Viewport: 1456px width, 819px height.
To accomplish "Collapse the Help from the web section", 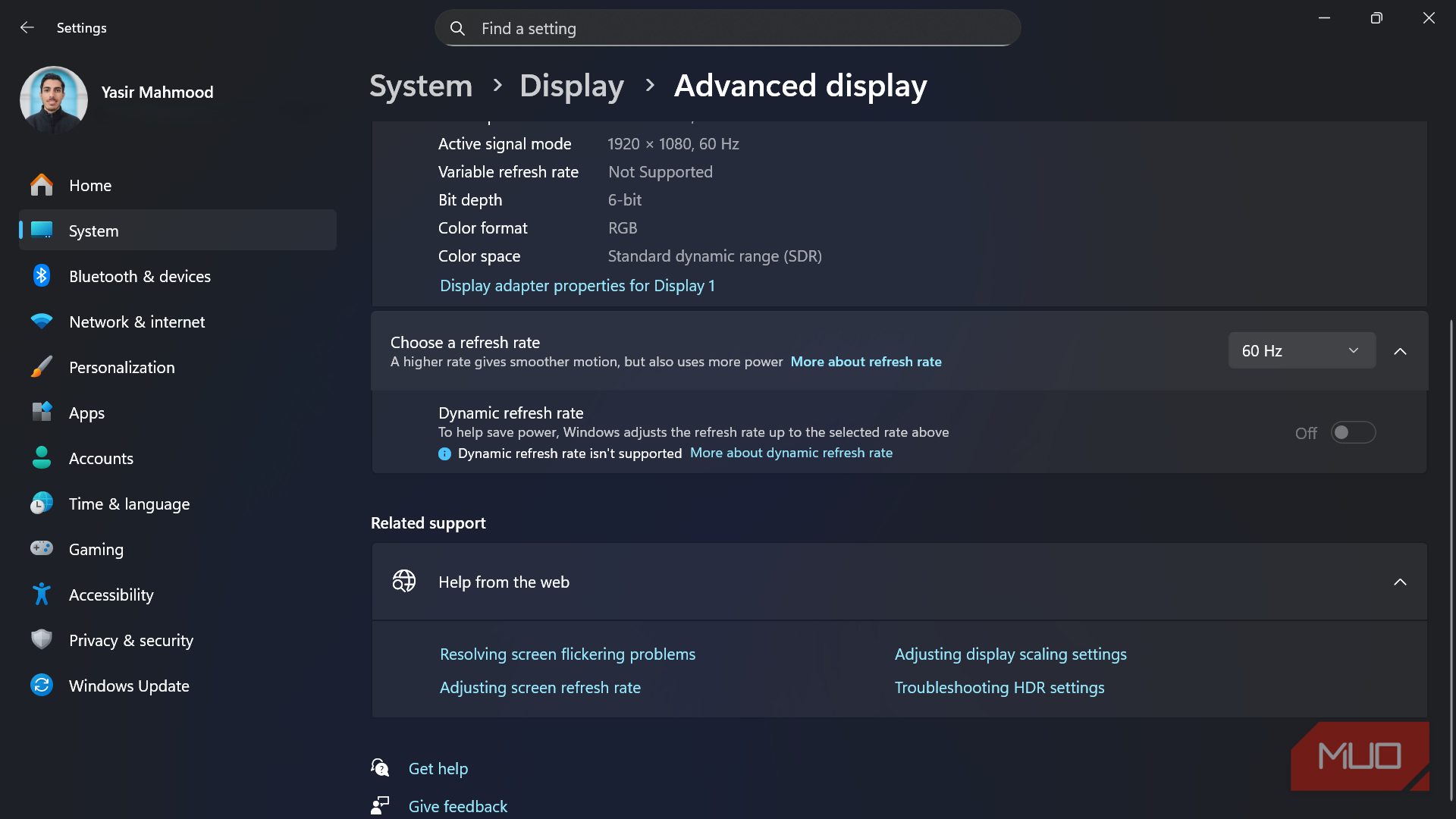I will [1401, 582].
